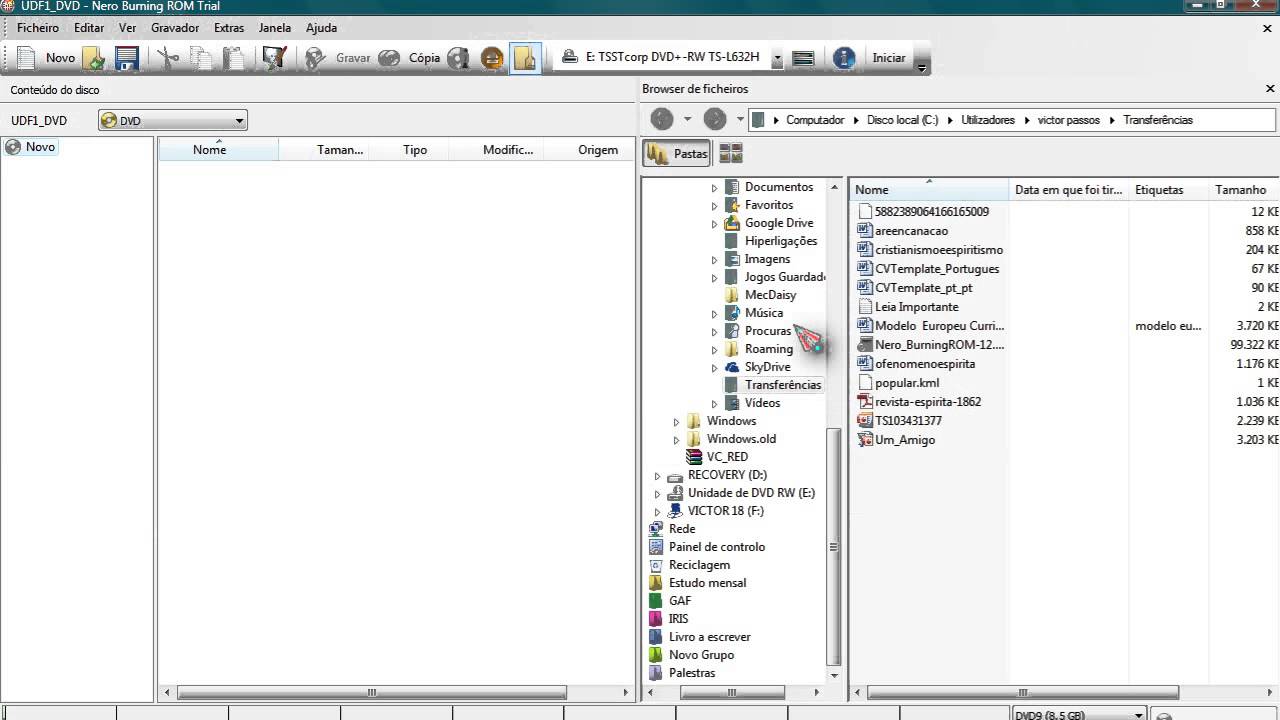This screenshot has width=1280, height=720.
Task: Select the file revista-espirita-1862
Action: coord(928,402)
